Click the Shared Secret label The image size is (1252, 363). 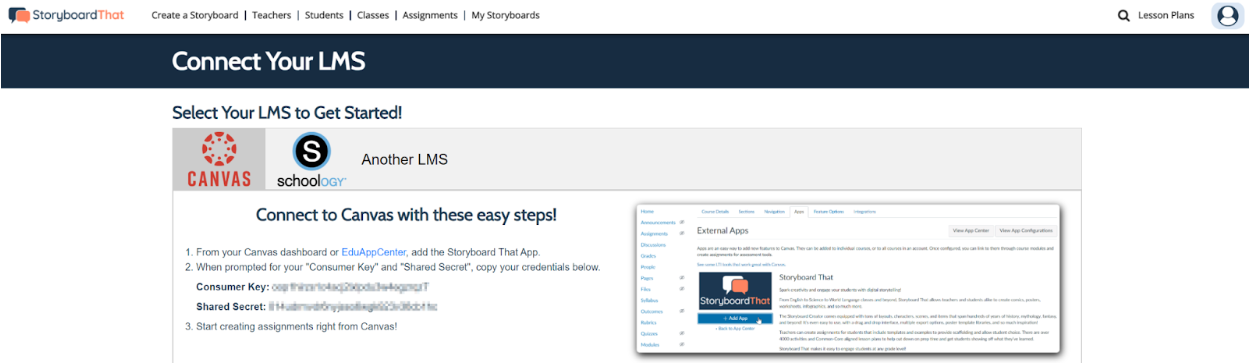click(x=230, y=306)
